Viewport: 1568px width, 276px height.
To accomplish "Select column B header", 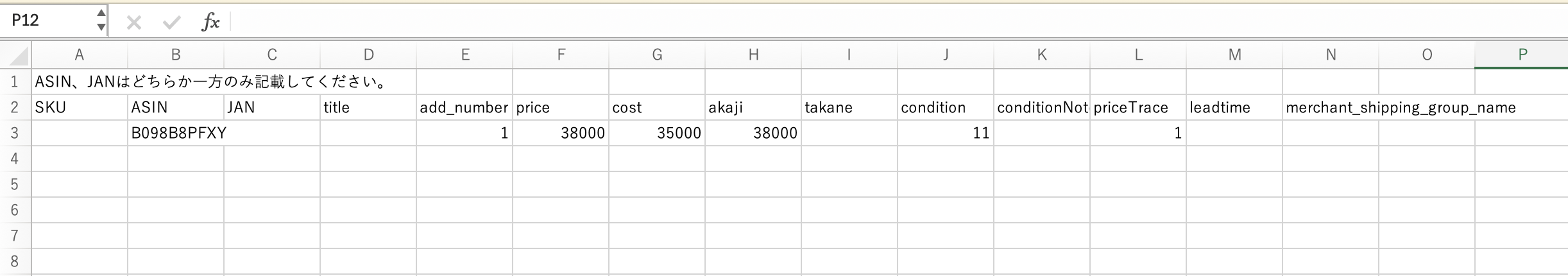I will (x=176, y=55).
